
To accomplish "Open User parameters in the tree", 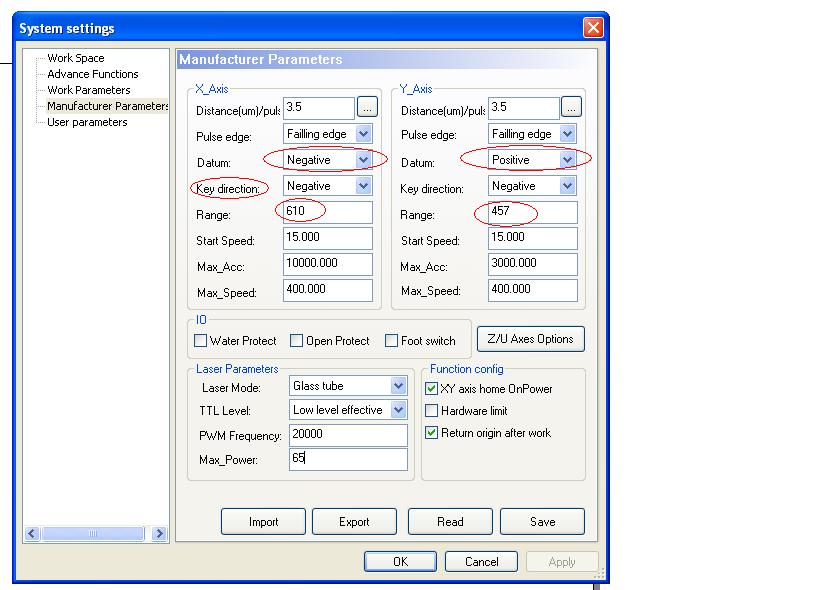I will click(x=87, y=122).
